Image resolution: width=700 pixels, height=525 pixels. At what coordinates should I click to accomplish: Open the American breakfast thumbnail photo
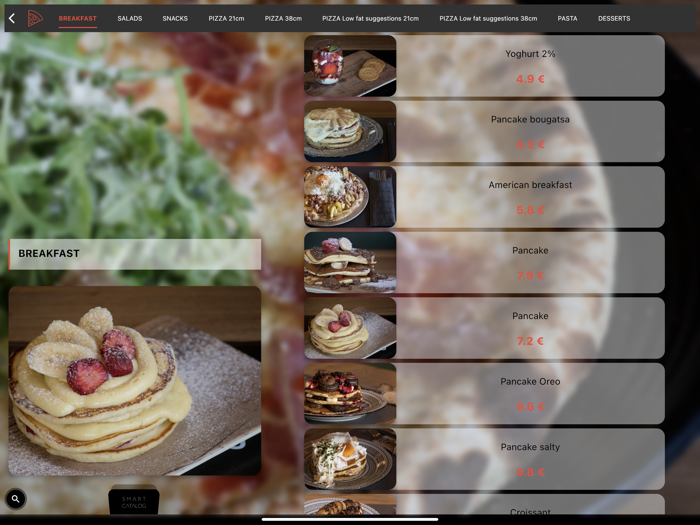coord(350,197)
